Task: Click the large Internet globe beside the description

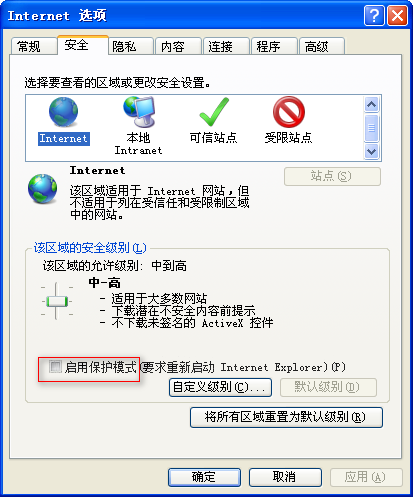Action: point(42,189)
